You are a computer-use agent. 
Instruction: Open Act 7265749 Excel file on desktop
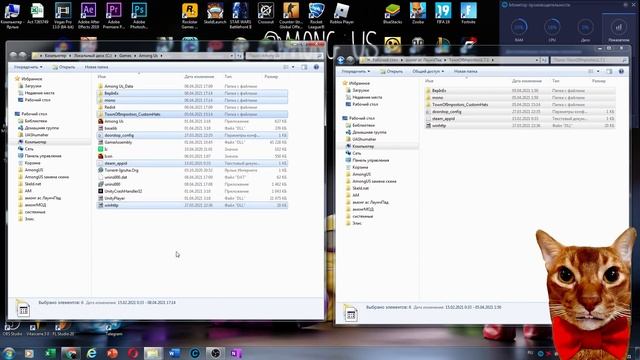click(38, 13)
